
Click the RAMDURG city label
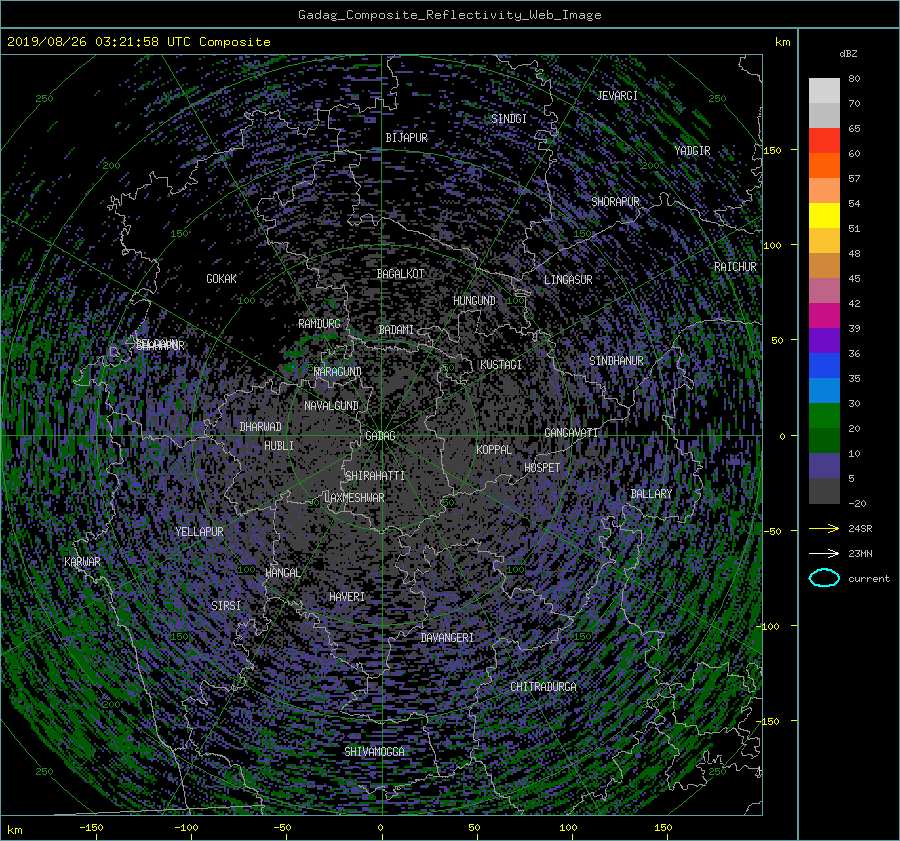319,324
